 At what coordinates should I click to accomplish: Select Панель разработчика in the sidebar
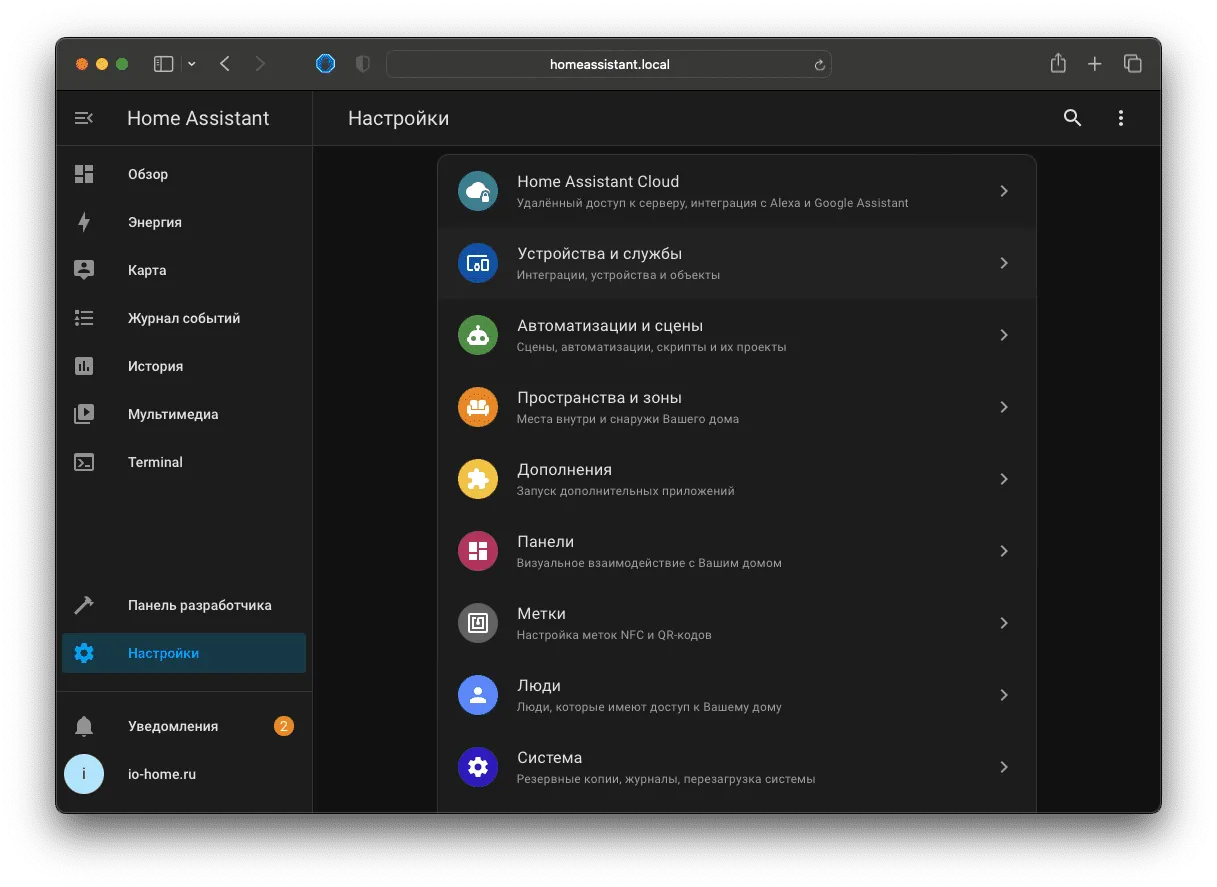pos(184,605)
